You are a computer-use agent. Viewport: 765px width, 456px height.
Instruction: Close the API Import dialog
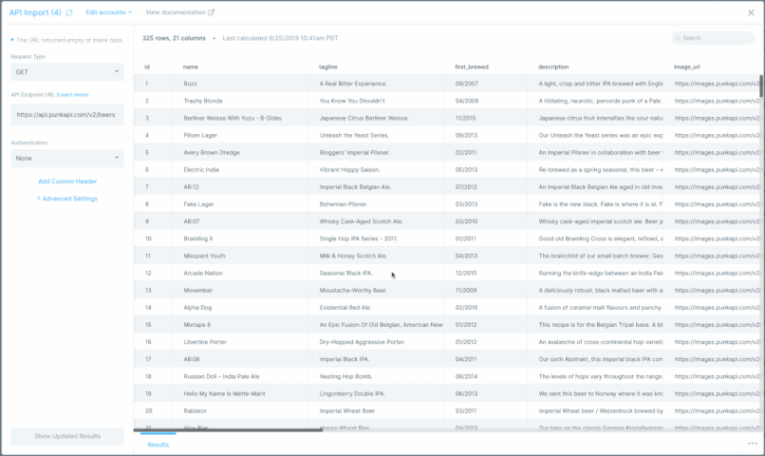[x=751, y=13]
